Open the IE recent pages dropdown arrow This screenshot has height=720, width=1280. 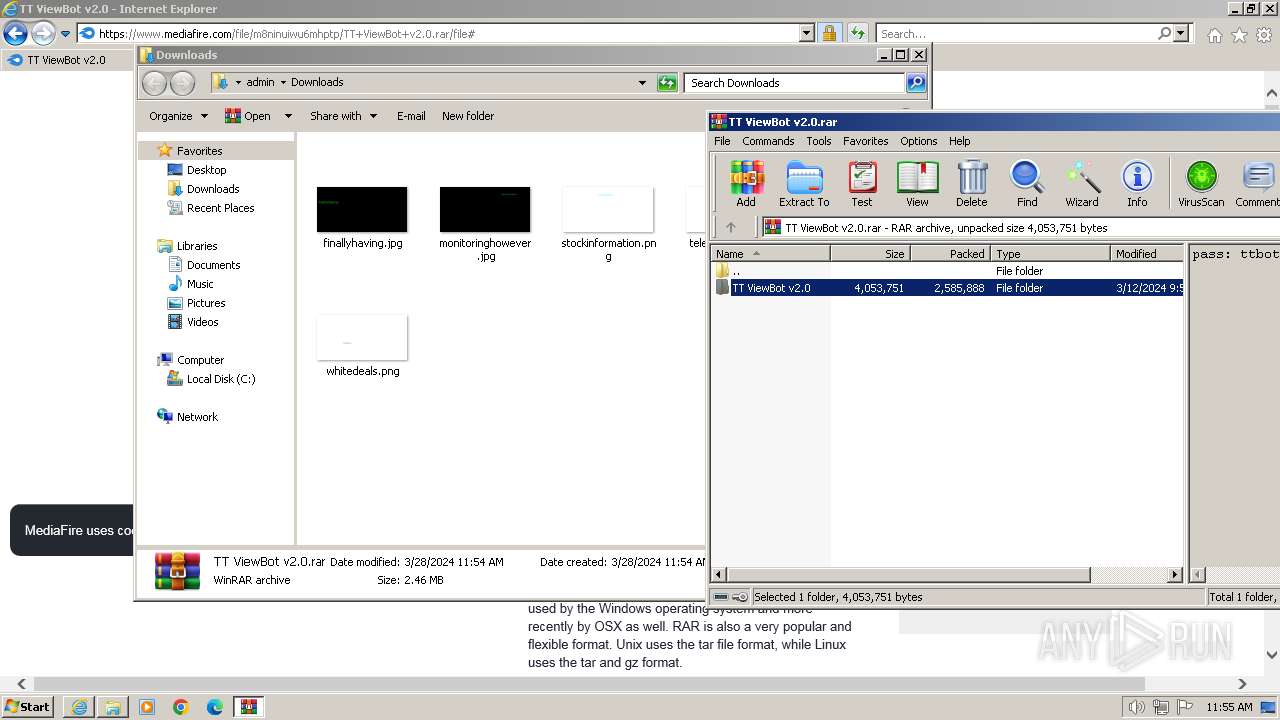[x=65, y=34]
